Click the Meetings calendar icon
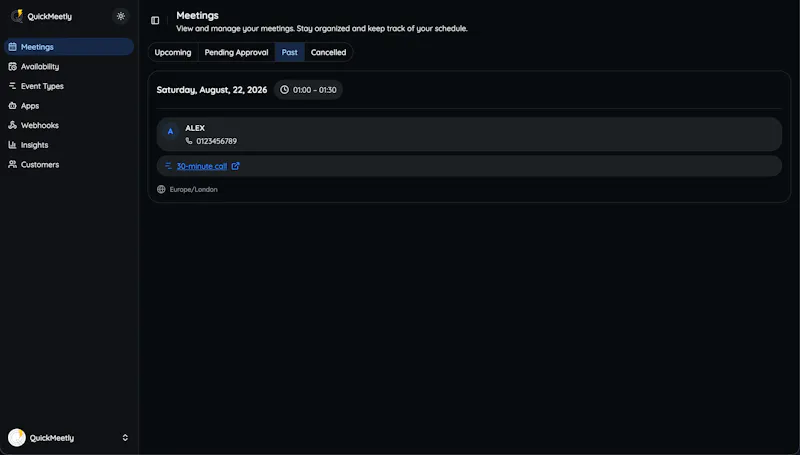800x455 pixels. point(12,47)
